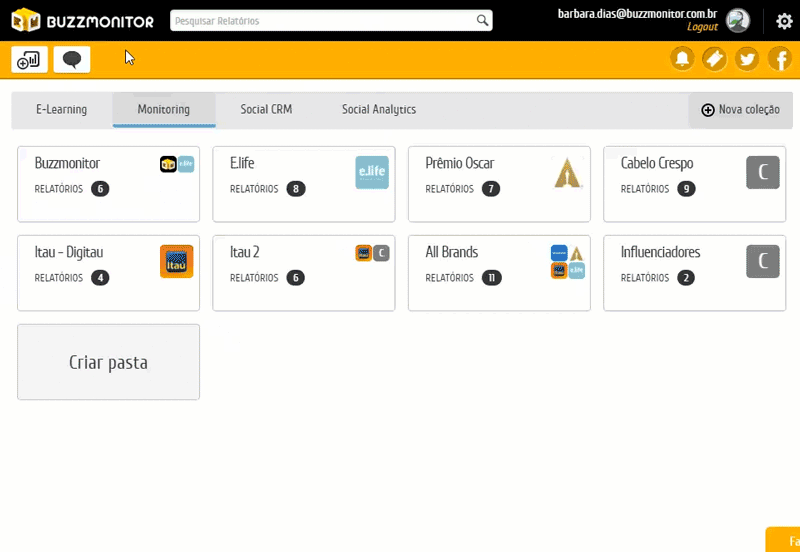The image size is (800, 552).
Task: Open the notifications bell icon
Action: [x=683, y=59]
